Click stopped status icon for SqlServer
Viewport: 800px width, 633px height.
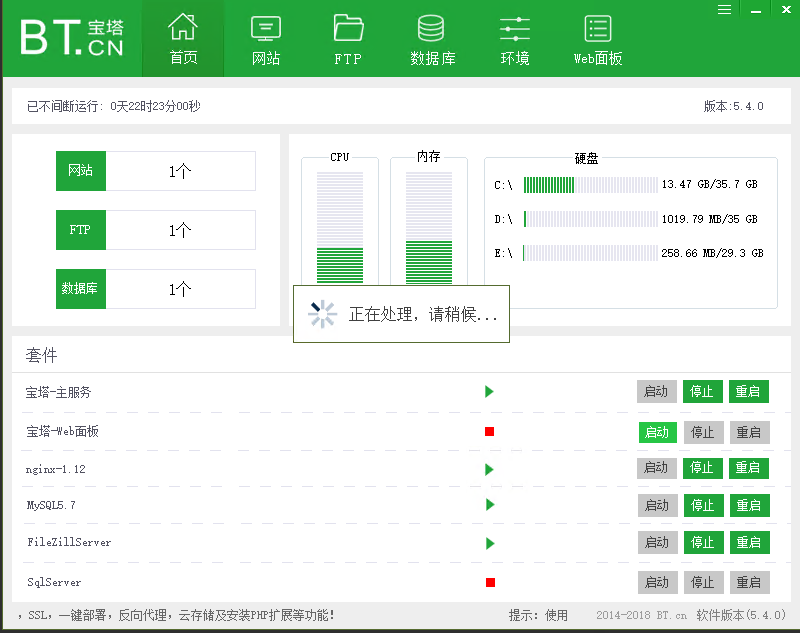(490, 583)
